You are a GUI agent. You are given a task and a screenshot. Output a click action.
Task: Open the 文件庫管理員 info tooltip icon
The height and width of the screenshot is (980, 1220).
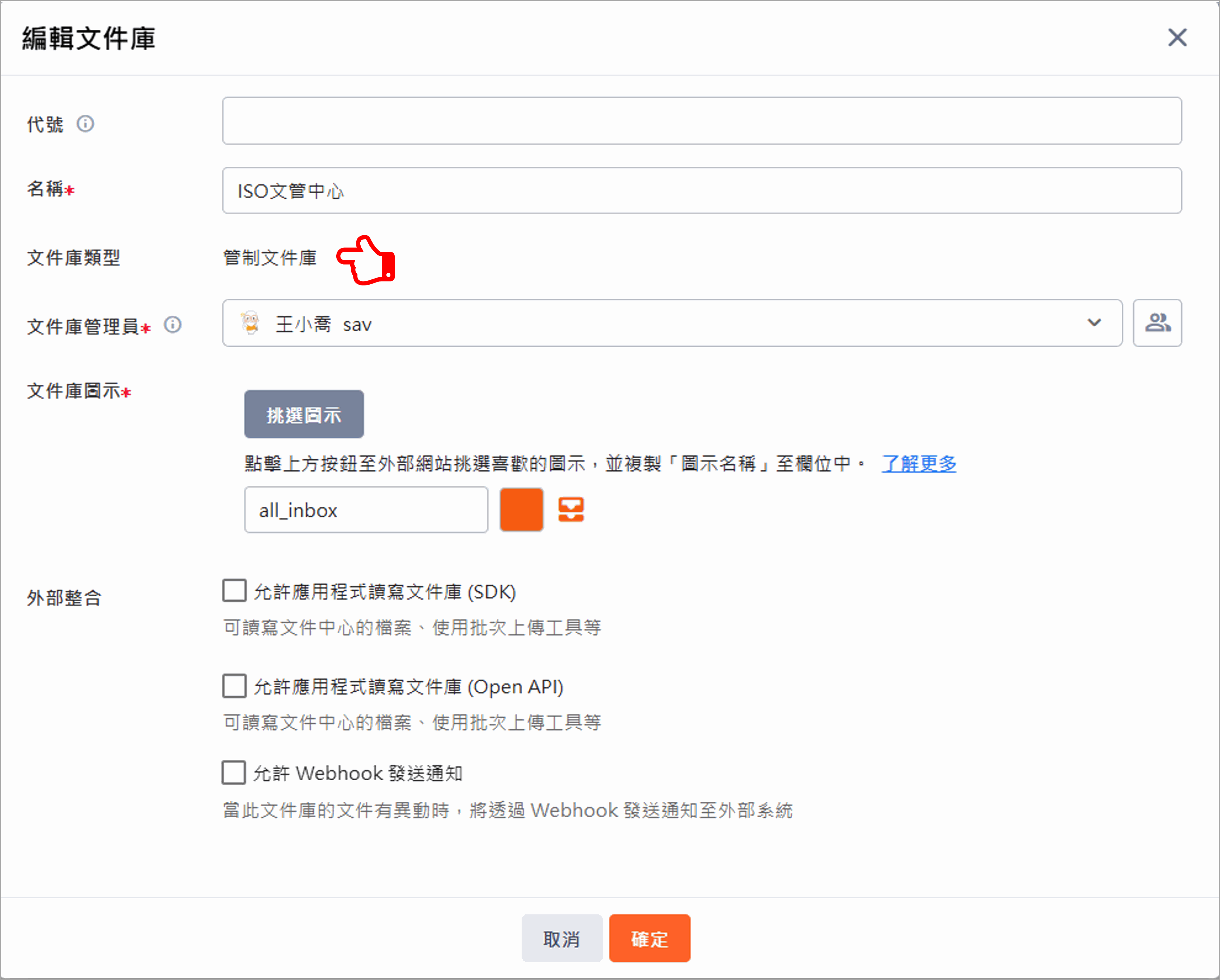point(172,324)
